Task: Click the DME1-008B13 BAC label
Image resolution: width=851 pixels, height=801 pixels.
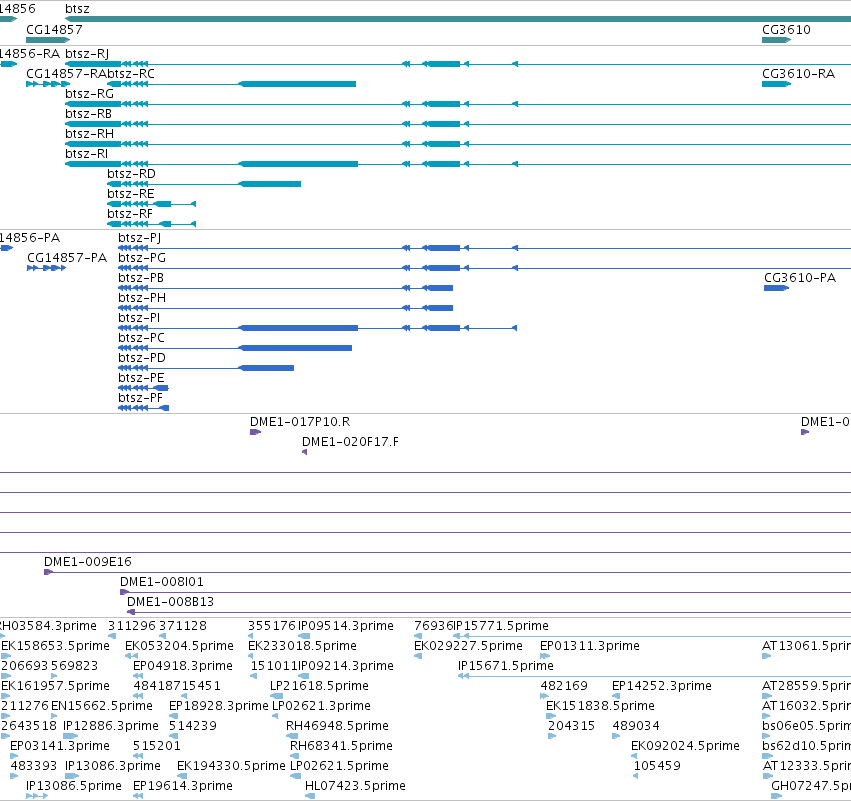Action: point(170,602)
